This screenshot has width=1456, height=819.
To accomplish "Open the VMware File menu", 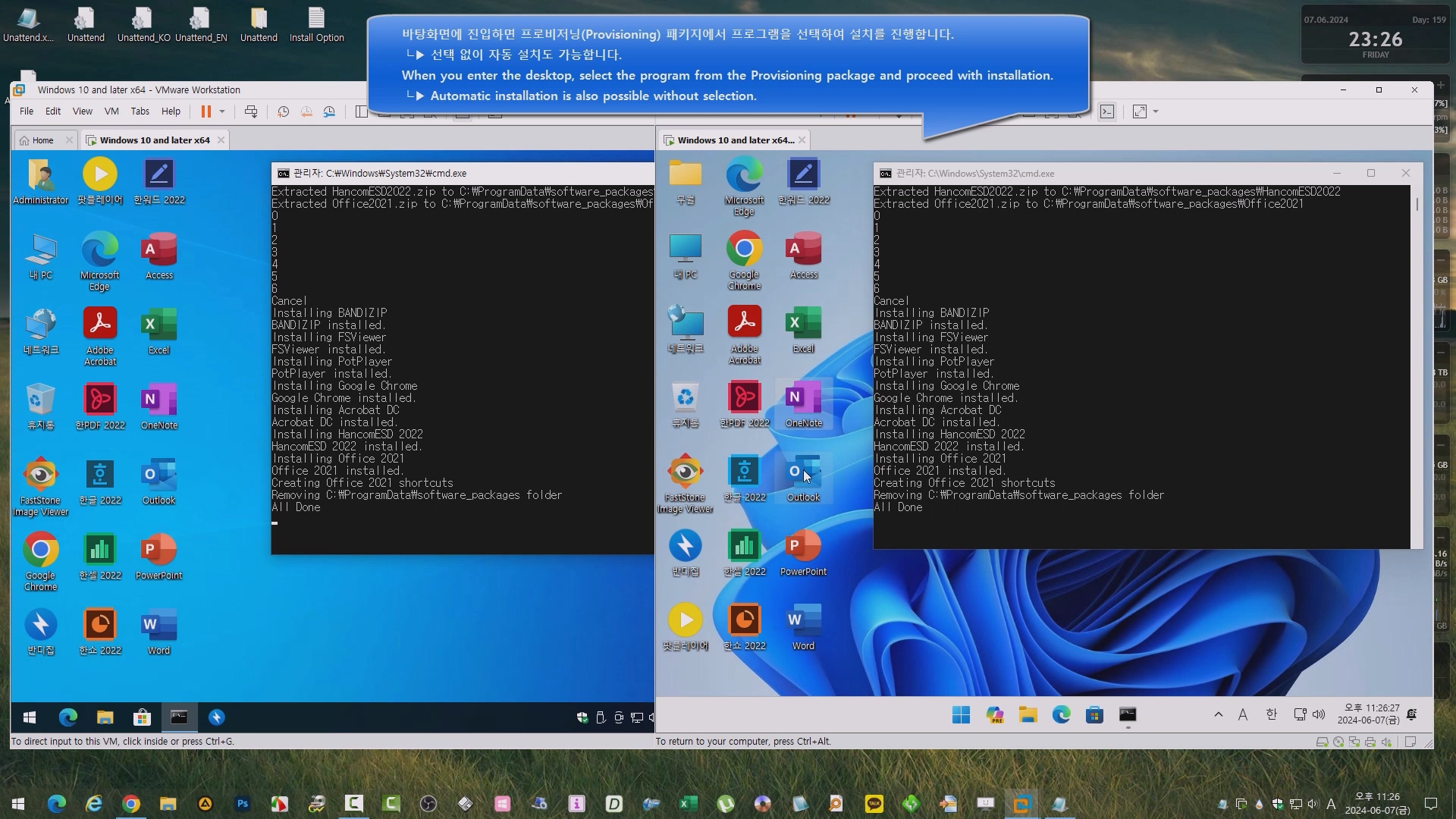I will click(27, 111).
